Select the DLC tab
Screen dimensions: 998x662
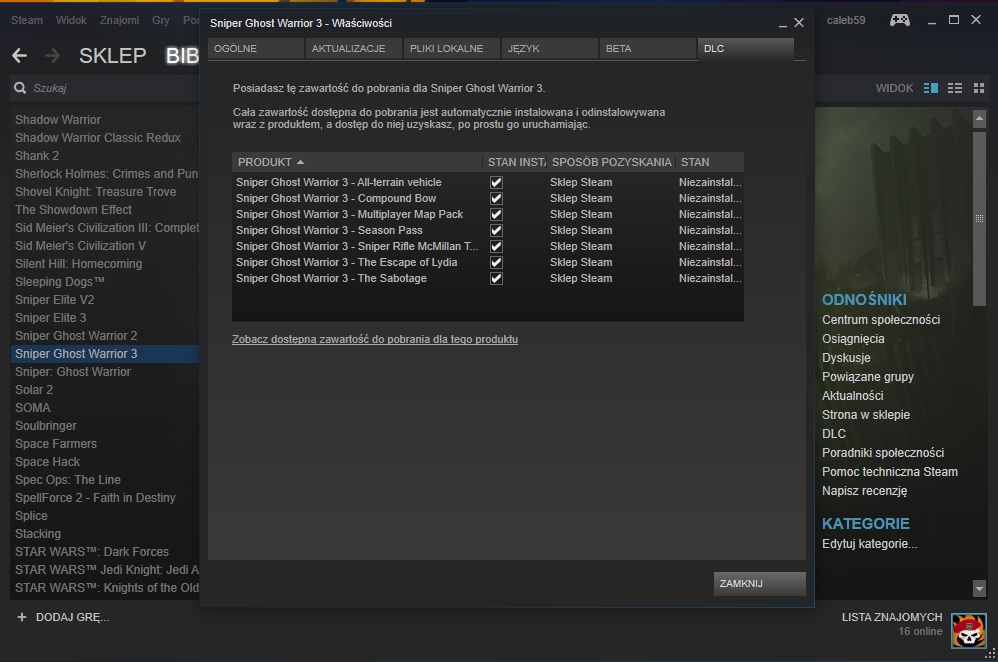[746, 48]
